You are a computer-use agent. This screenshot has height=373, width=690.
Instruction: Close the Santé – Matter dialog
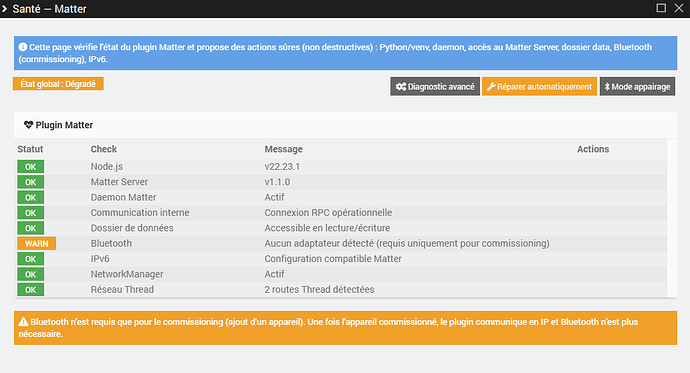tap(679, 8)
